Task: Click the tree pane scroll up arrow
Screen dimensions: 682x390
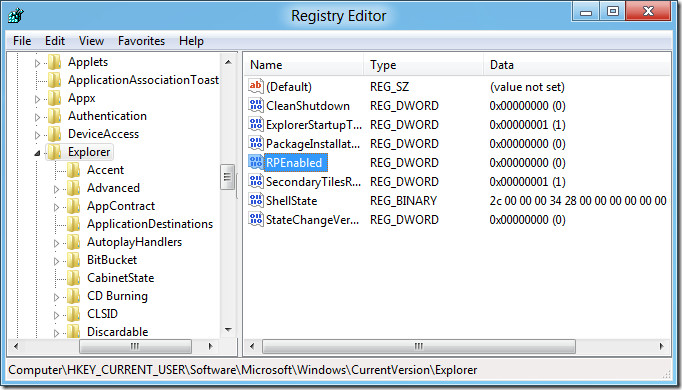Action: [228, 62]
